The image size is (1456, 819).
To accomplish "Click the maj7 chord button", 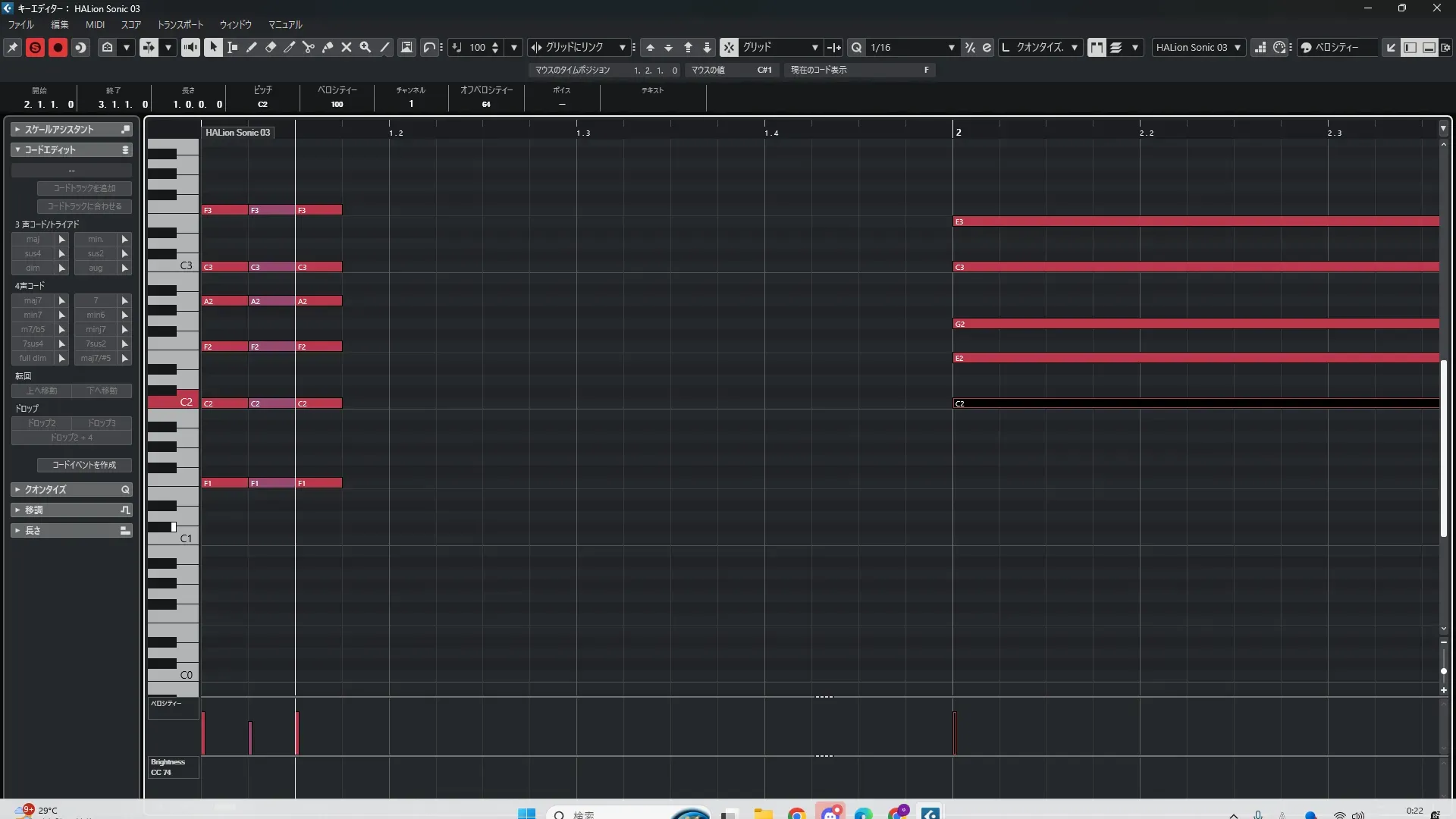I will pyautogui.click(x=33, y=301).
